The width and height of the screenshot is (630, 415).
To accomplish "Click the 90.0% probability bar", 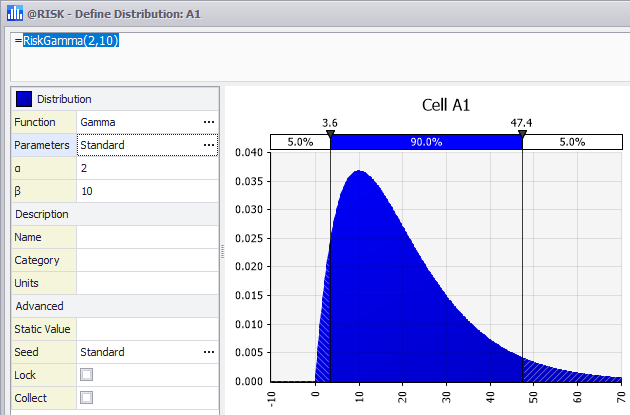I will (x=426, y=142).
